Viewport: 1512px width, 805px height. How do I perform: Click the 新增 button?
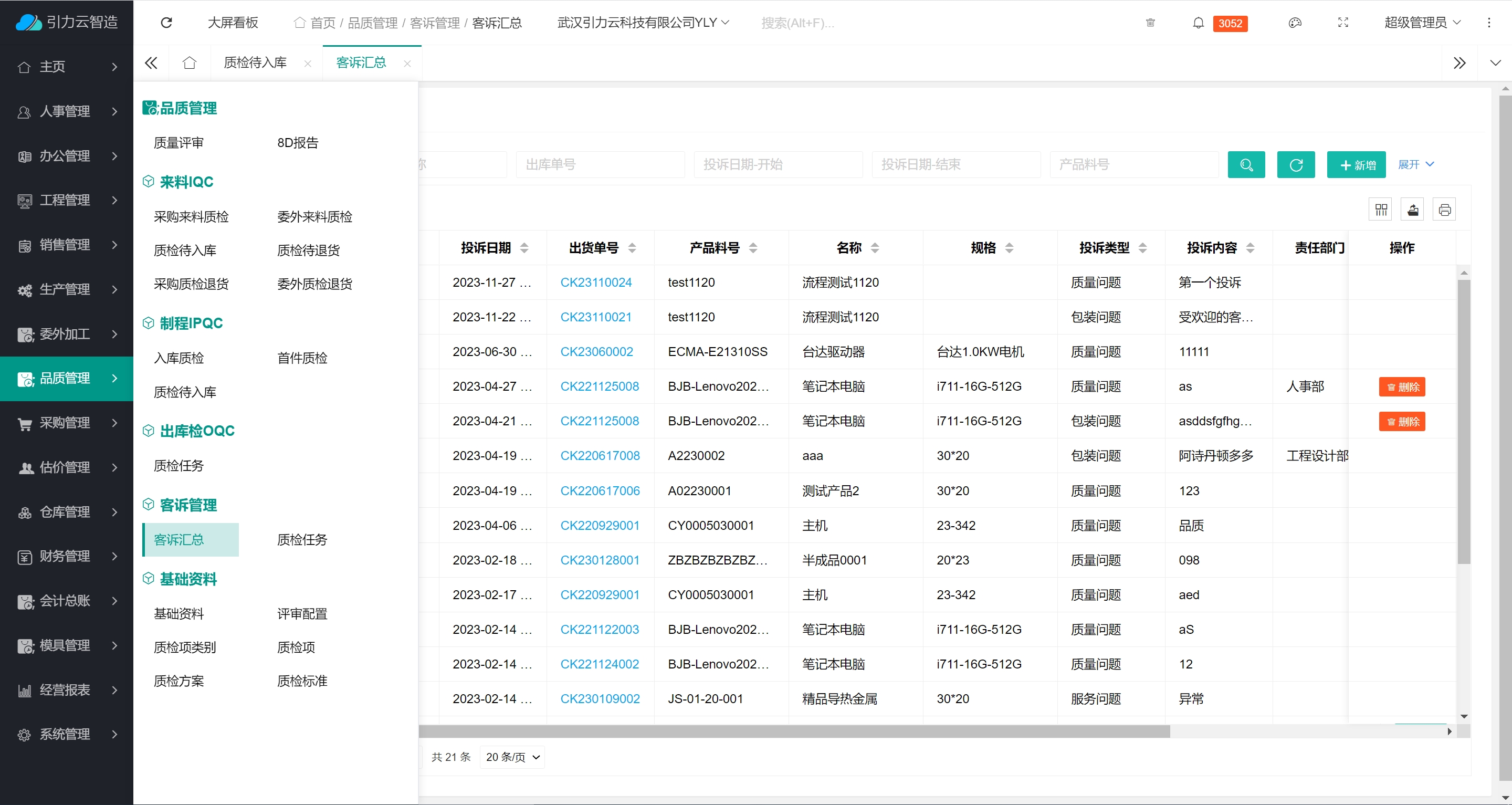(1356, 165)
